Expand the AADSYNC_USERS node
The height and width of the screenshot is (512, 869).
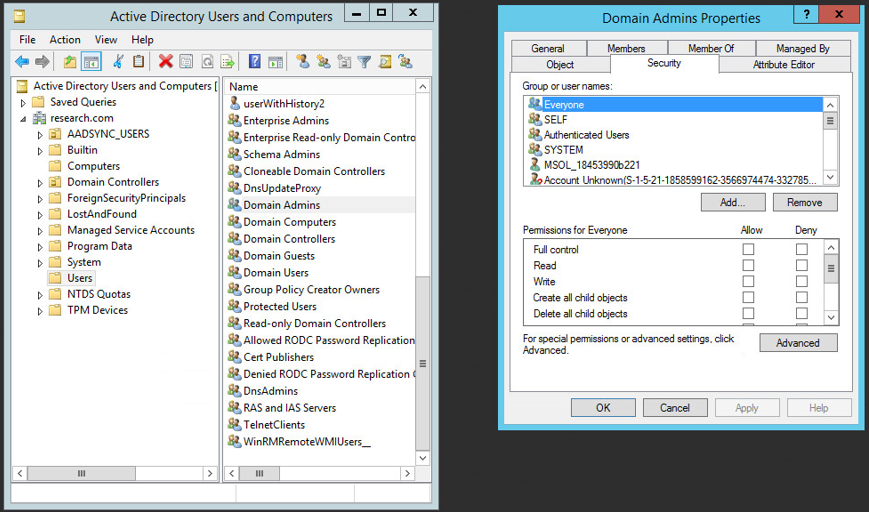point(40,135)
